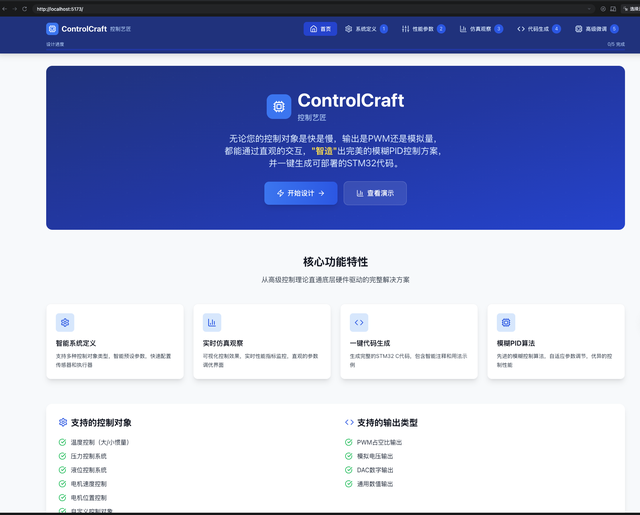Click the 支持的控制对象 heading
640x515 pixels.
(x=101, y=423)
